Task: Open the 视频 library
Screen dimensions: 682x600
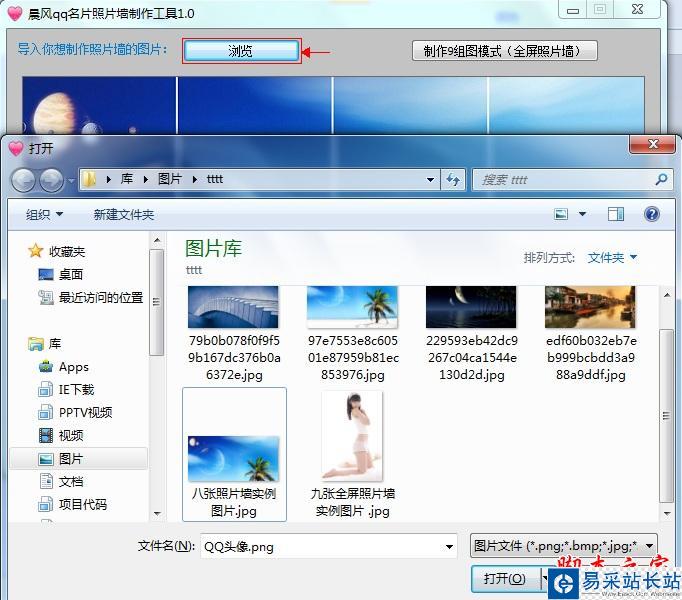Action: pos(71,436)
